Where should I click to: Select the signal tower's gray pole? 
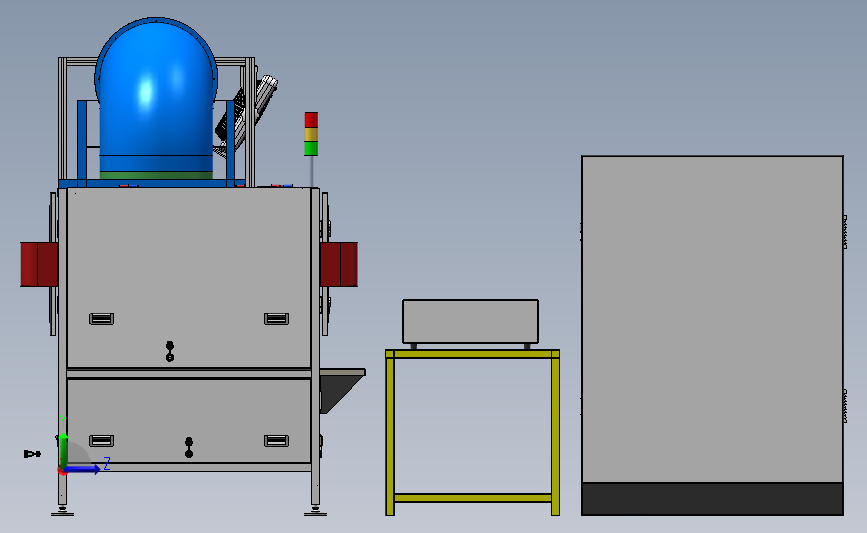311,171
